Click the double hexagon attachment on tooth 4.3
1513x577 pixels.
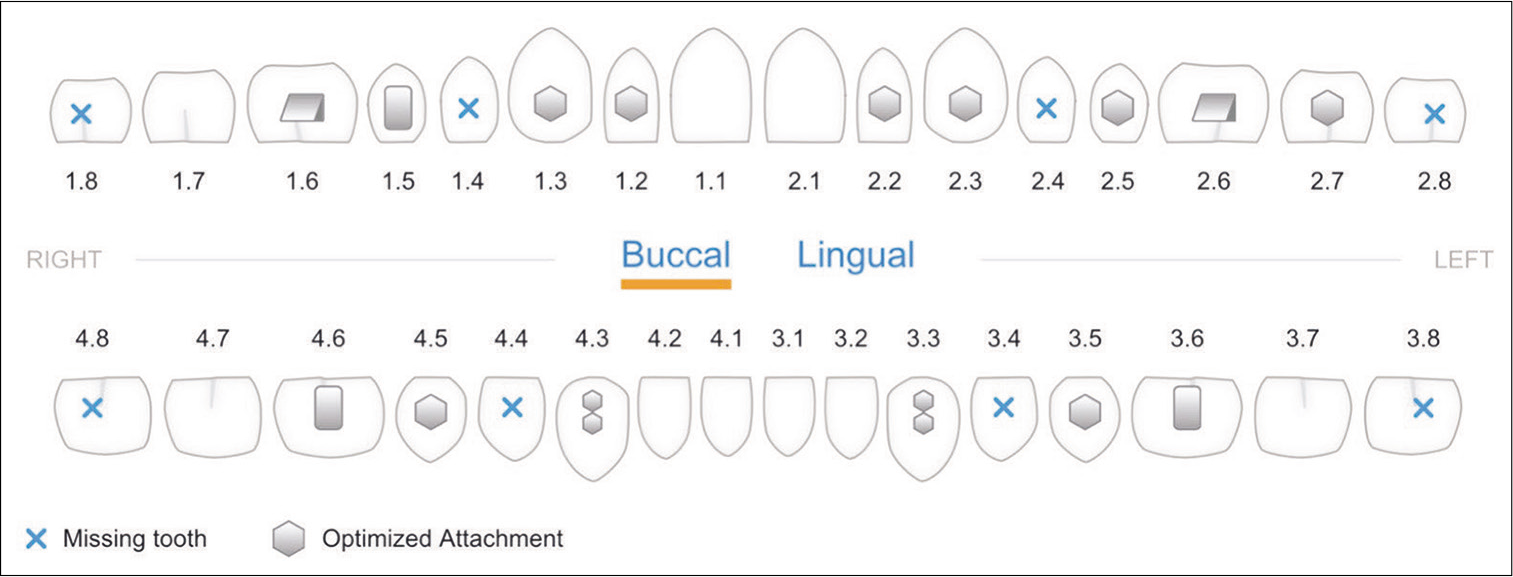click(x=592, y=411)
